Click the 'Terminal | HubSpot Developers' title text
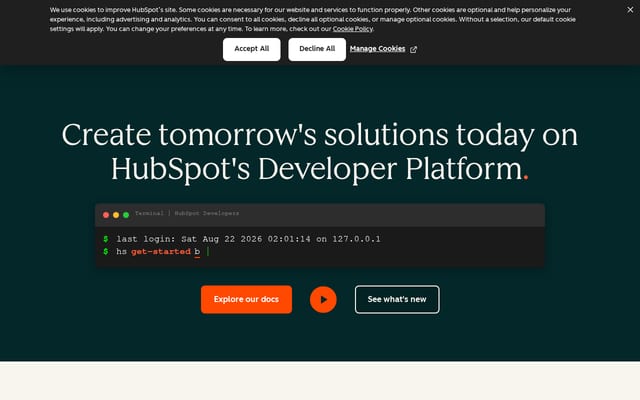The image size is (640, 400). [x=187, y=213]
